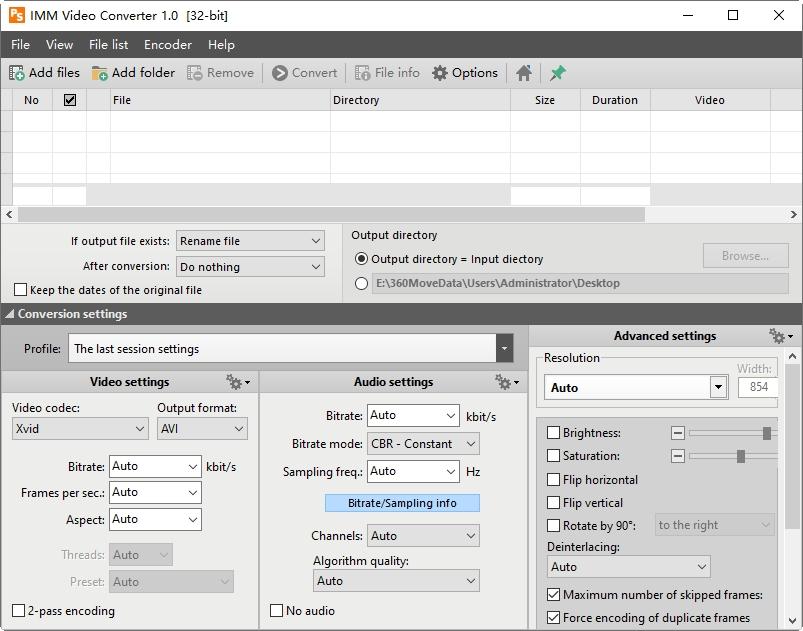The height and width of the screenshot is (631, 803).
Task: Click the Browse... button
Action: [x=746, y=256]
